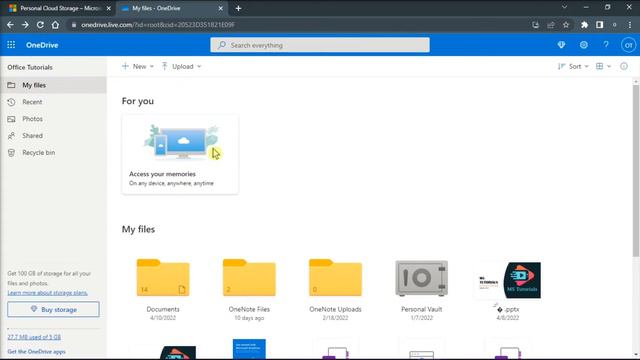Click the Office Tutorials account name
640x360 pixels.
[30, 67]
